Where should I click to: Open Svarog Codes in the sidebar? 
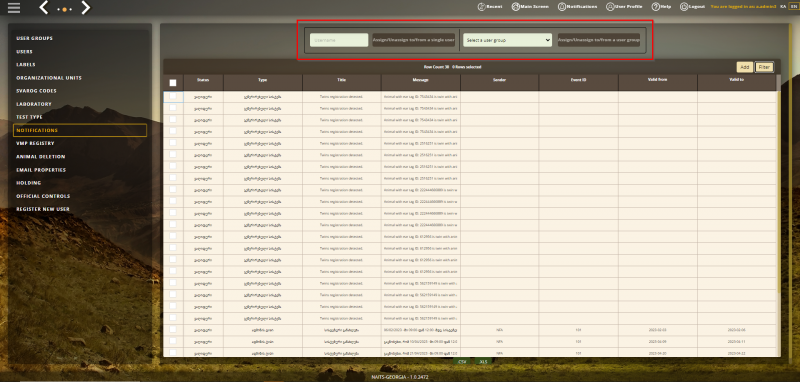36,91
